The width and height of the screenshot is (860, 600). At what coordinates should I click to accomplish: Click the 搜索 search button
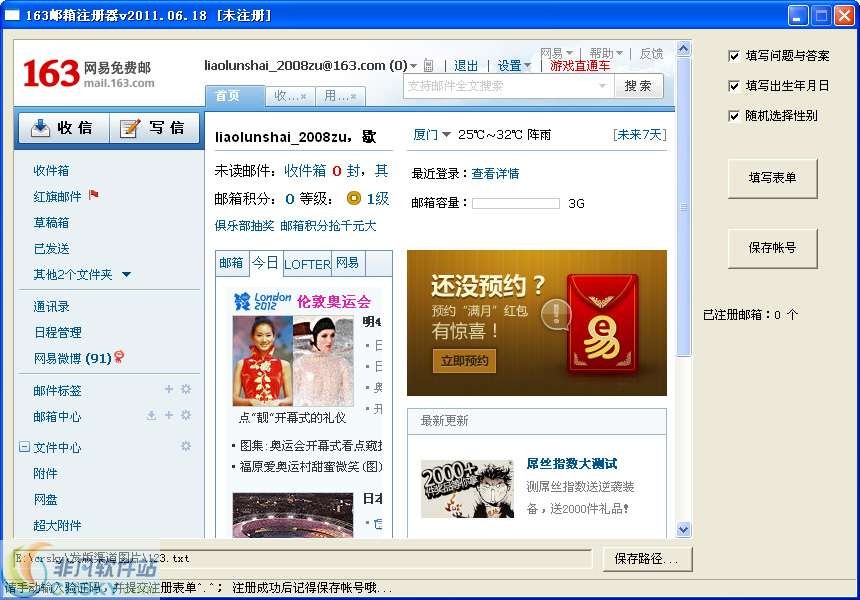pyautogui.click(x=638, y=86)
